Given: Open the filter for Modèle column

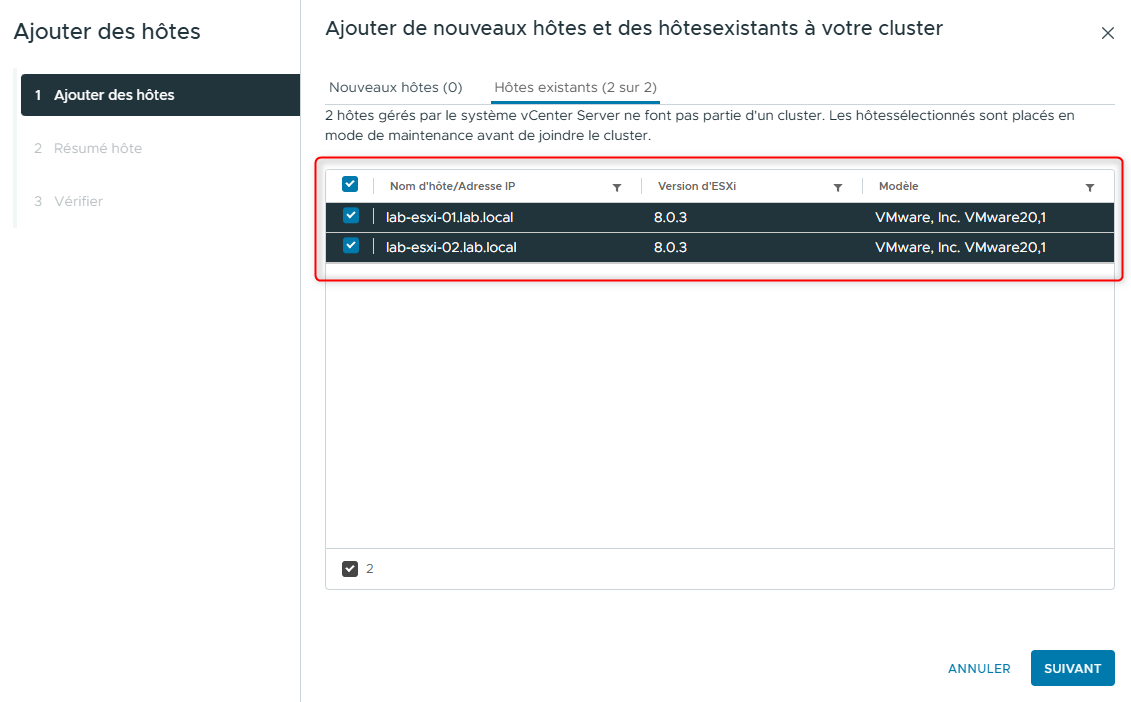Looking at the screenshot, I should (x=1090, y=187).
